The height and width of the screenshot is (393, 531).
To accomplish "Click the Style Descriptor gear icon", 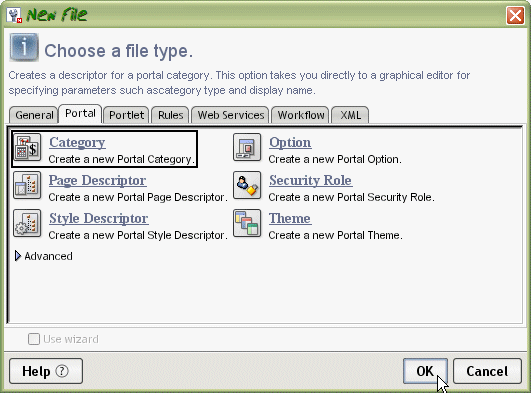I will pyautogui.click(x=27, y=223).
